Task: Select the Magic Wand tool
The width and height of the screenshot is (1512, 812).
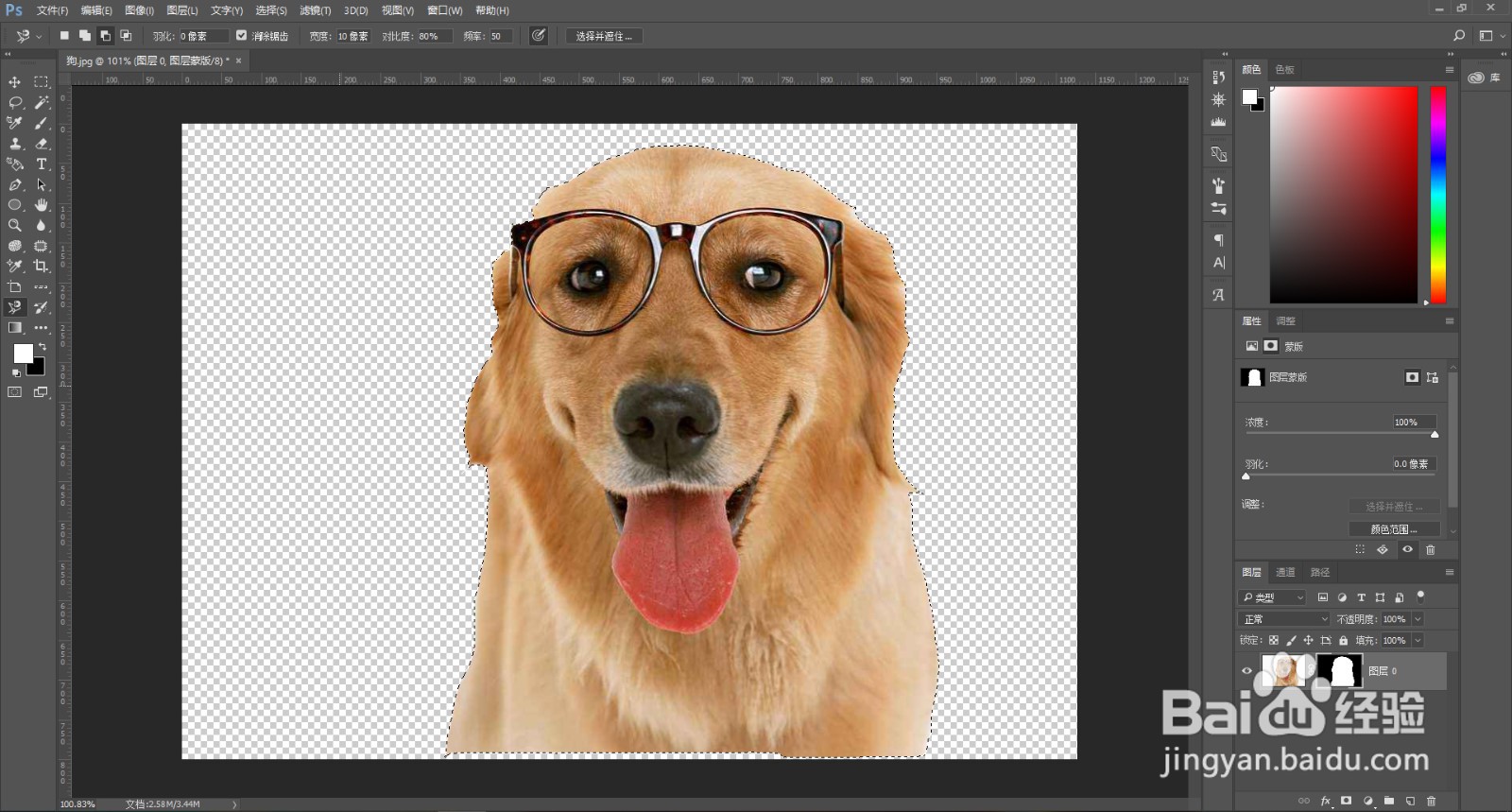Action: pyautogui.click(x=41, y=102)
